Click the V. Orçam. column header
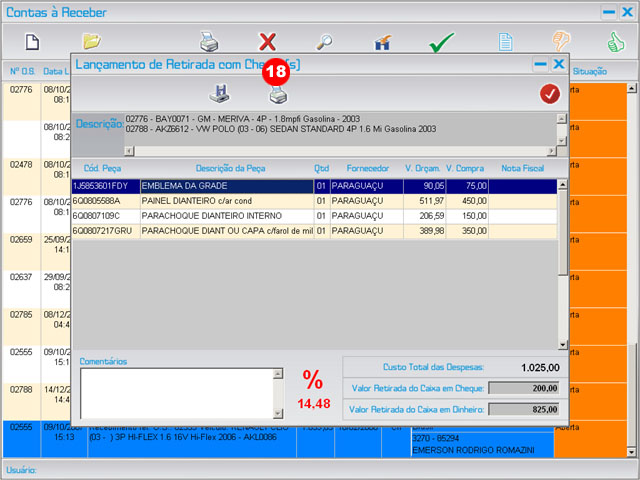The height and width of the screenshot is (480, 640). coord(423,168)
